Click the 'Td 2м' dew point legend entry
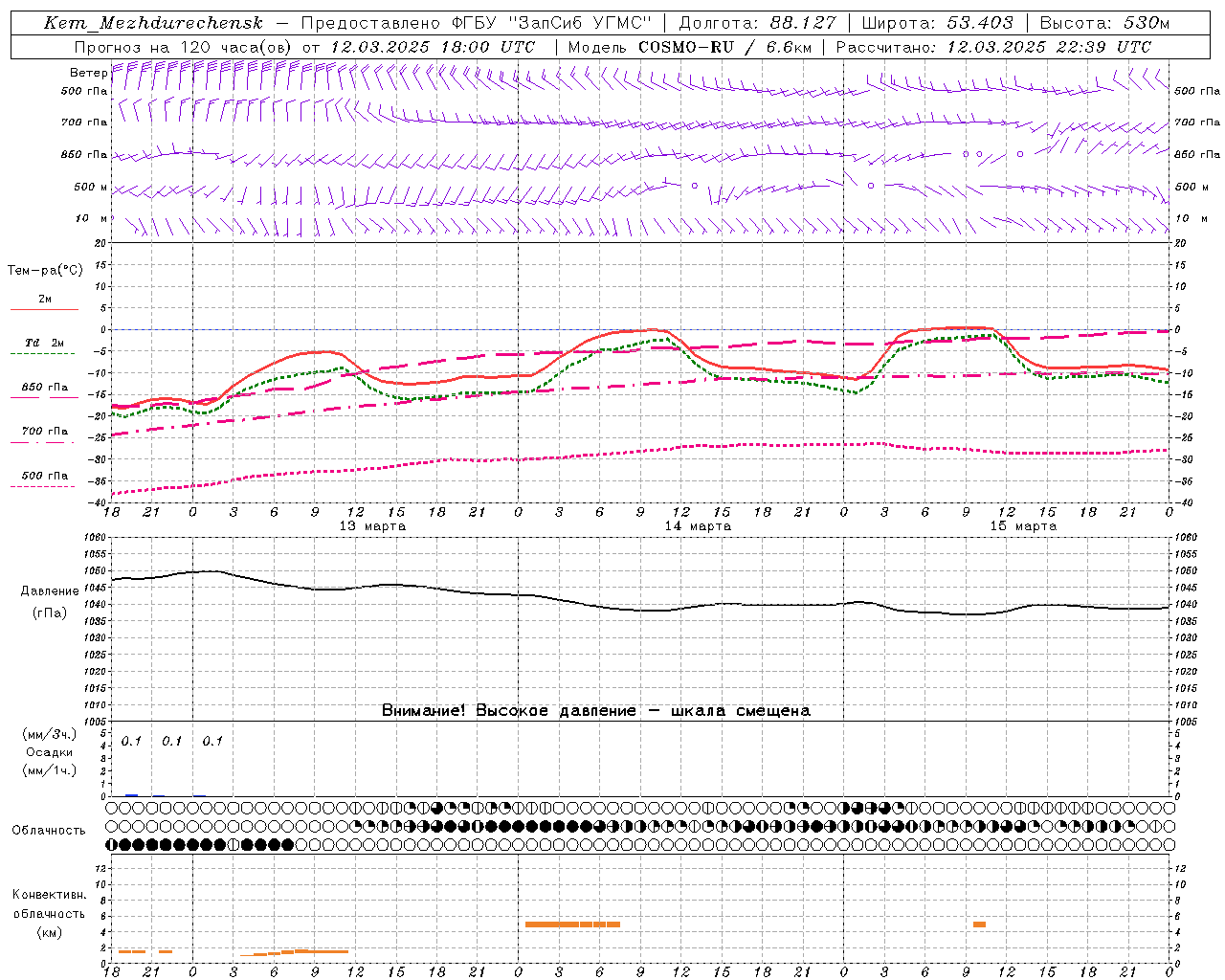 pyautogui.click(x=45, y=343)
